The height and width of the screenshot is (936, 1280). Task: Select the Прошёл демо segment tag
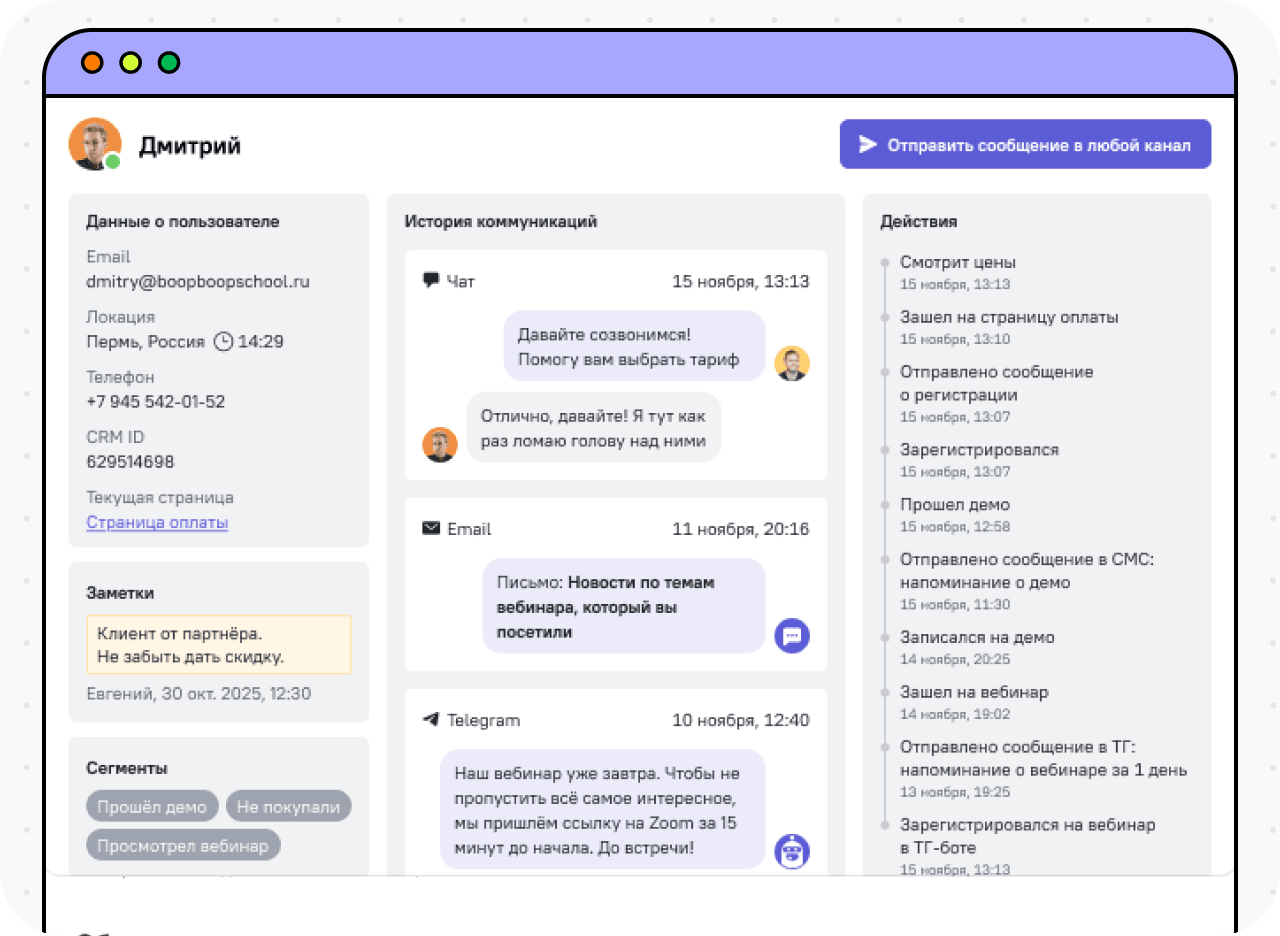pos(152,807)
